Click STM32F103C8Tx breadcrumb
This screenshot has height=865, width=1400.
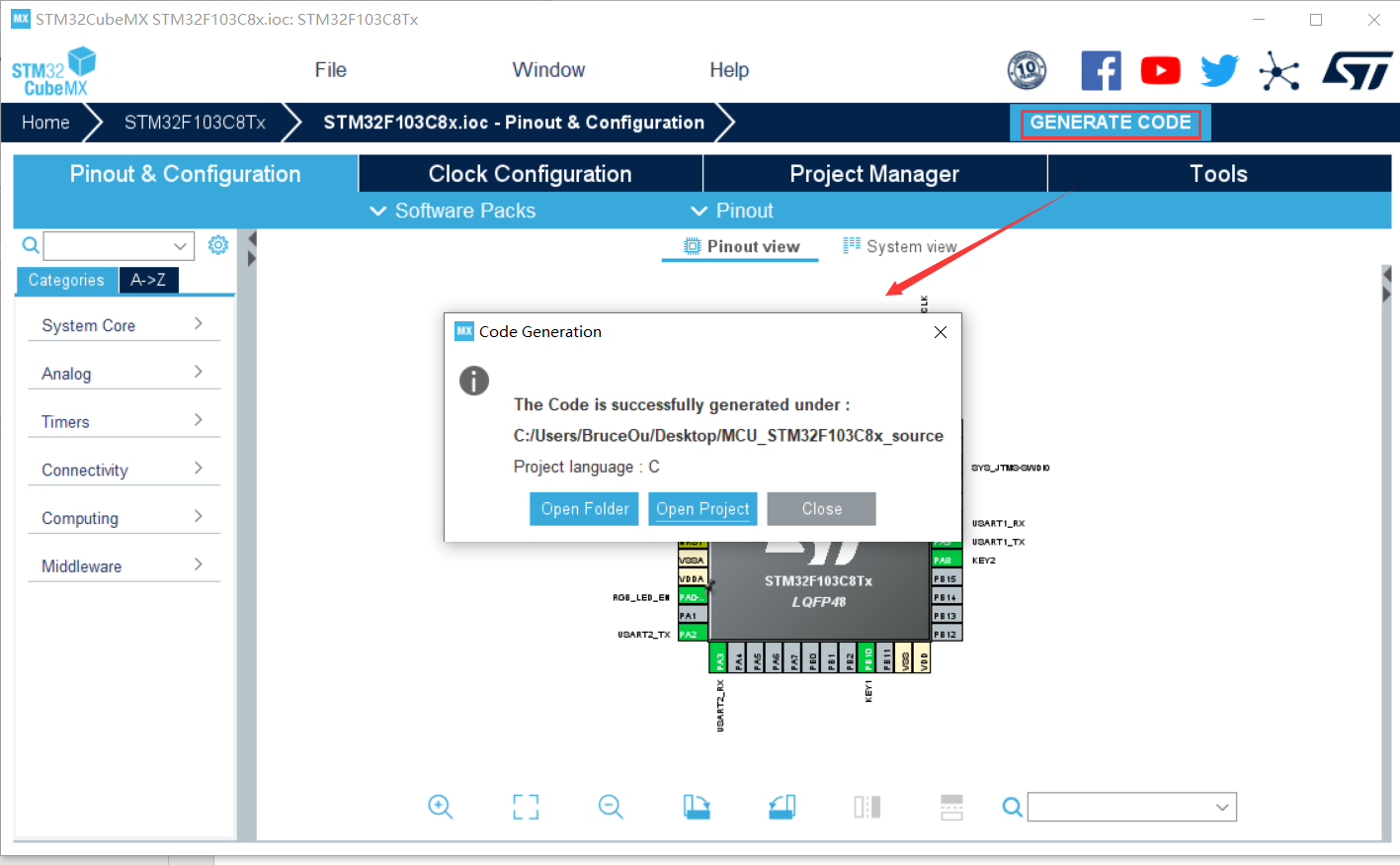(195, 123)
